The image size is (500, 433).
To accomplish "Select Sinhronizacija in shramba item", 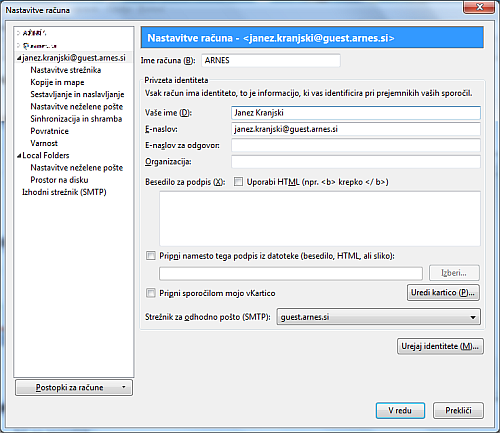I will (76, 119).
